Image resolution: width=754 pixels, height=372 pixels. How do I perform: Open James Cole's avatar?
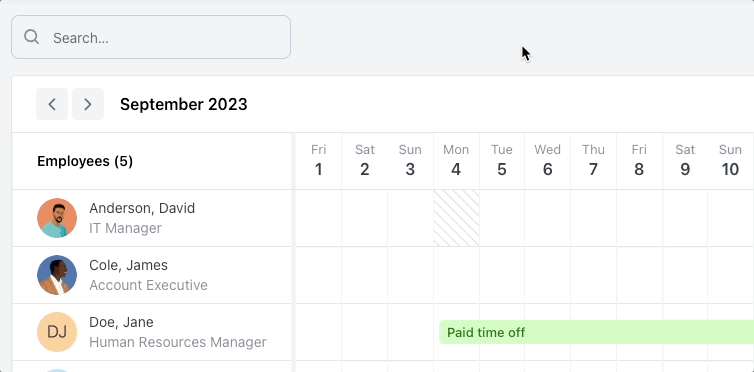(x=57, y=275)
